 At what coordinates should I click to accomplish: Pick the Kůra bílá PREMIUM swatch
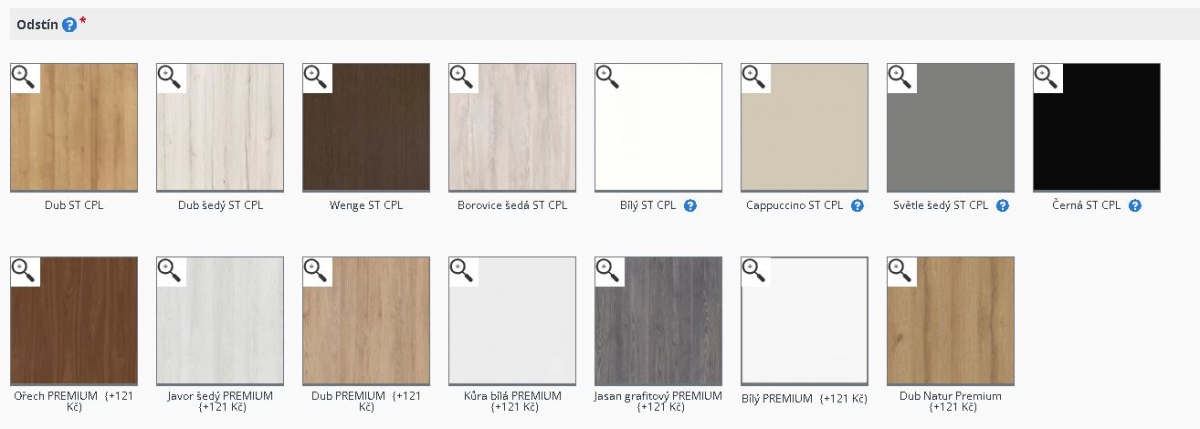[512, 321]
